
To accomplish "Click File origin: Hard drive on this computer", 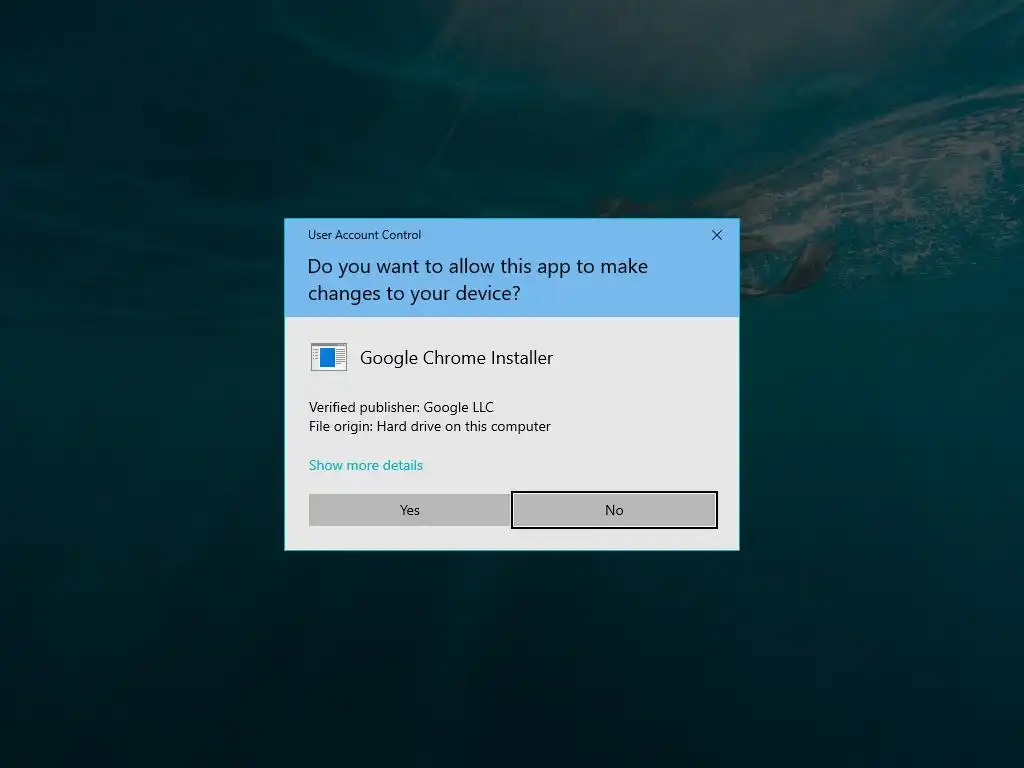I will [430, 426].
